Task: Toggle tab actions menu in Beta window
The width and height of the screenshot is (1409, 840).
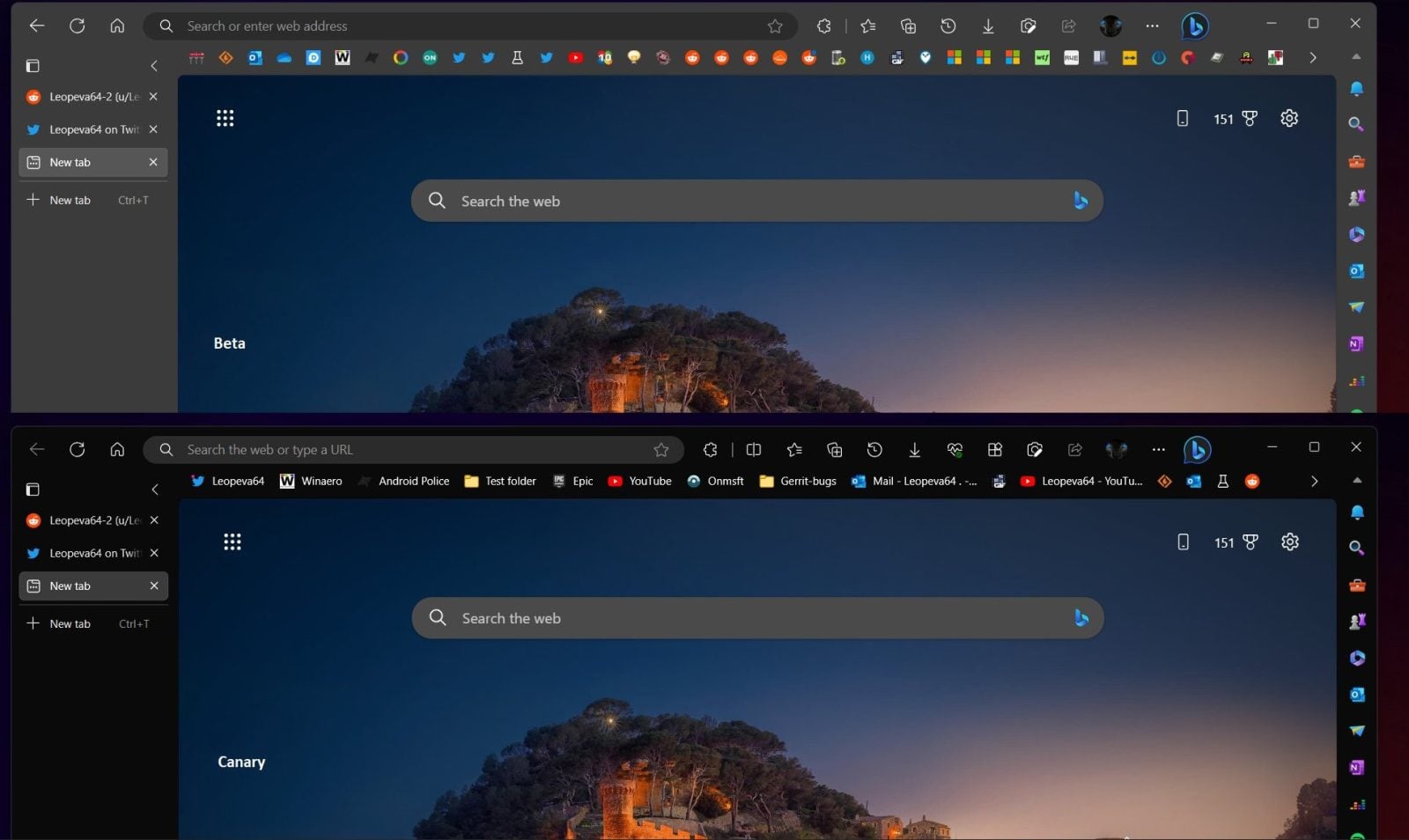Action: 33,66
